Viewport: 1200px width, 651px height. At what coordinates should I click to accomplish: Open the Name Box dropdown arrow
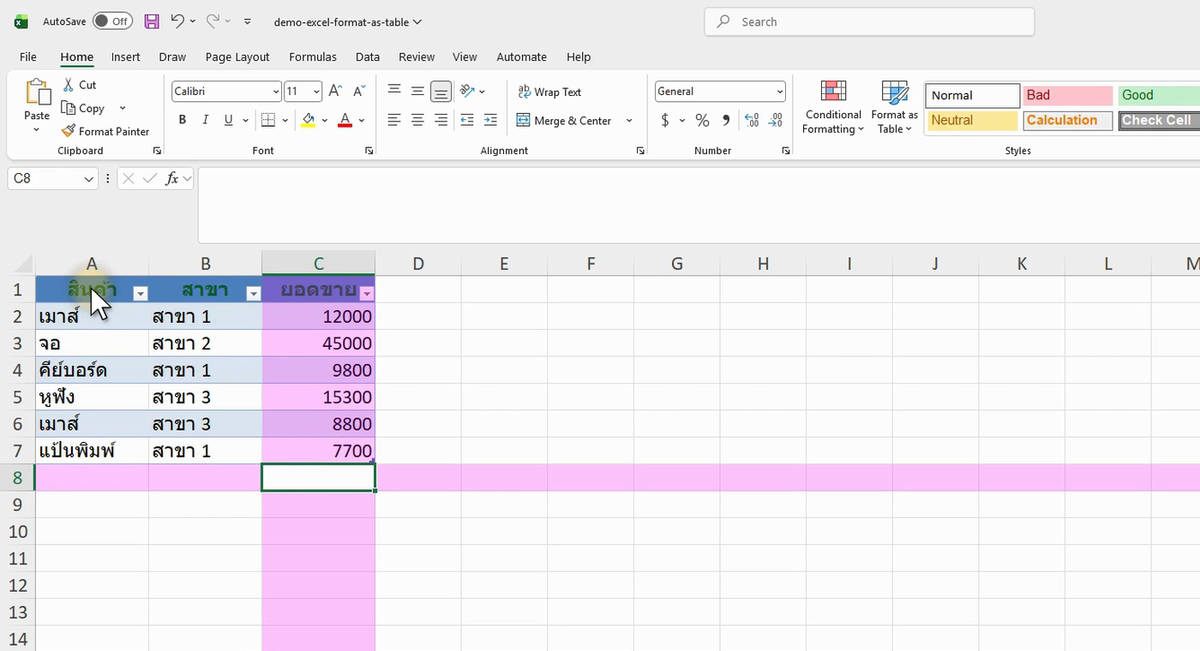point(89,179)
